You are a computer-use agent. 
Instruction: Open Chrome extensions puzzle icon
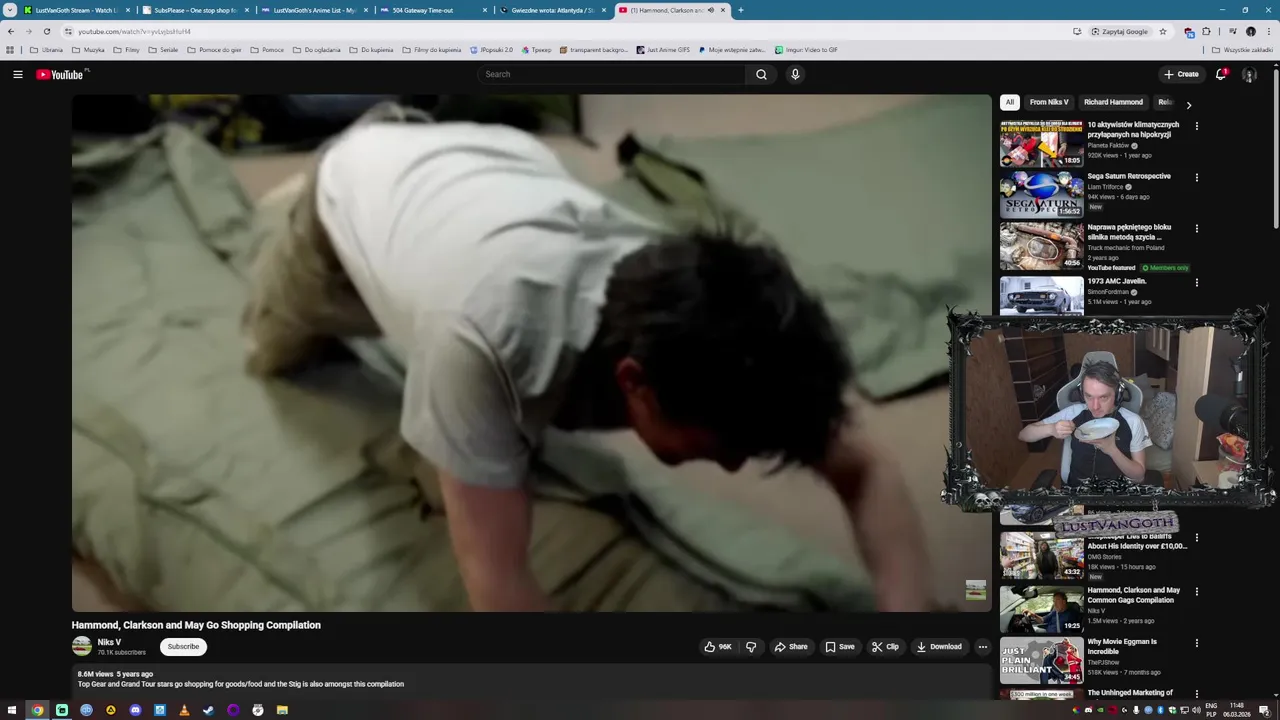tap(1206, 31)
